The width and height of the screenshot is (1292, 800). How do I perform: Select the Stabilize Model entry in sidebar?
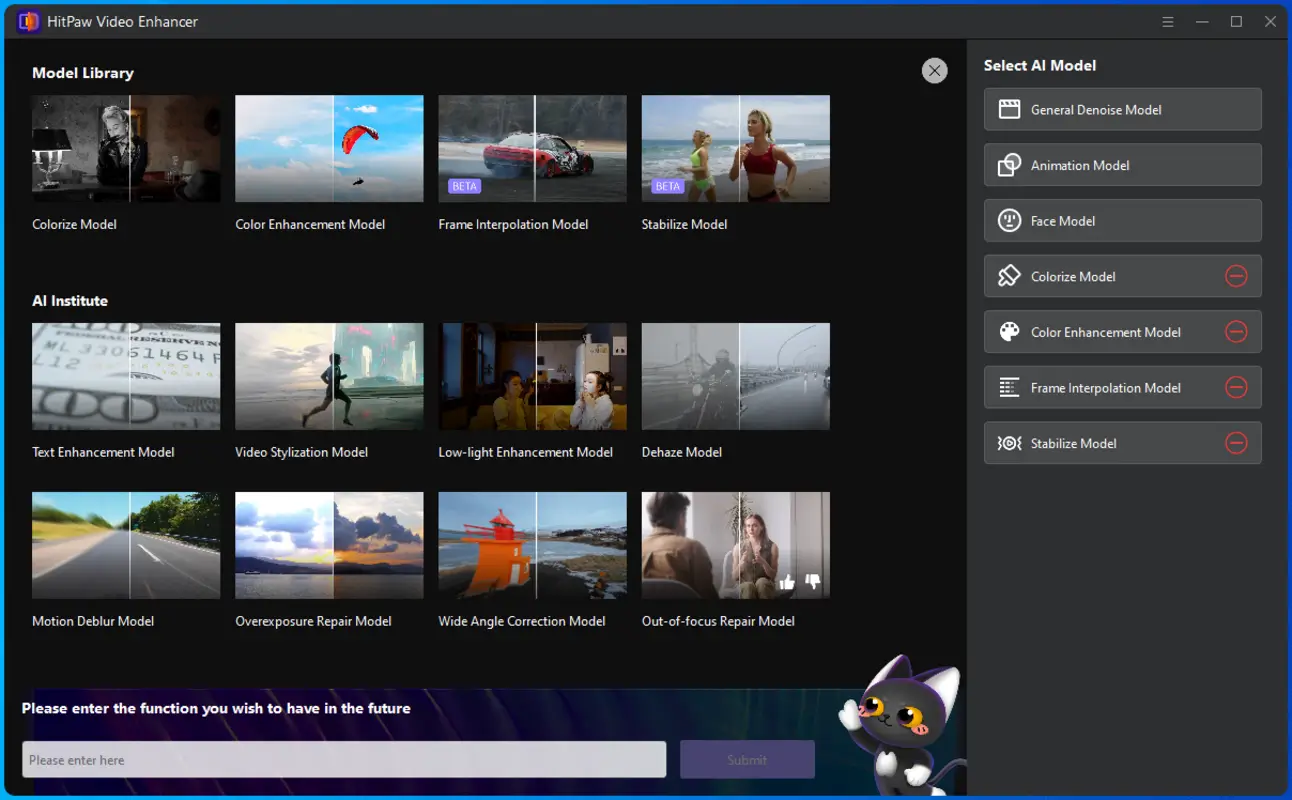tap(1100, 443)
